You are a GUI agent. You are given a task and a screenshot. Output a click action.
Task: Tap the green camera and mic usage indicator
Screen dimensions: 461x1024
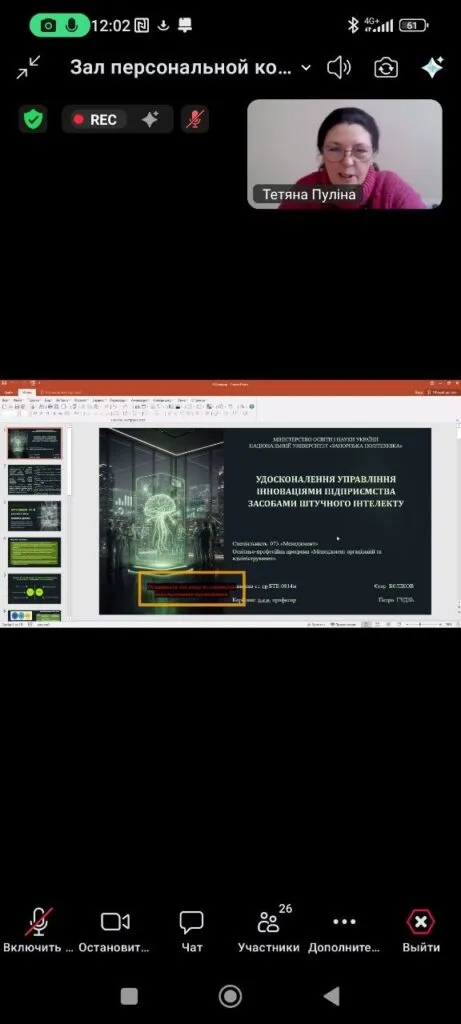59,25
